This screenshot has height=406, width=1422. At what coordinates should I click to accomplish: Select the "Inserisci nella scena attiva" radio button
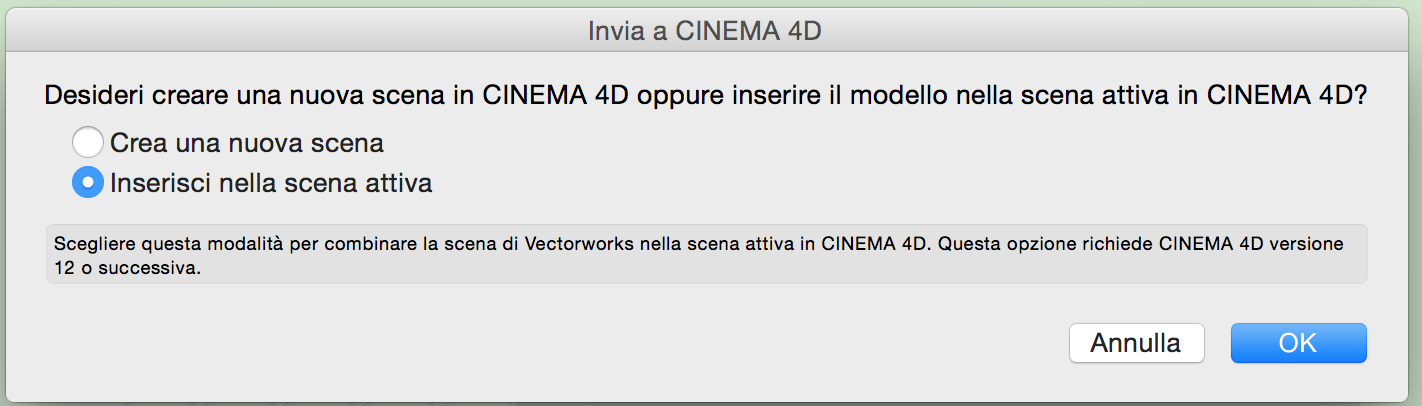88,183
